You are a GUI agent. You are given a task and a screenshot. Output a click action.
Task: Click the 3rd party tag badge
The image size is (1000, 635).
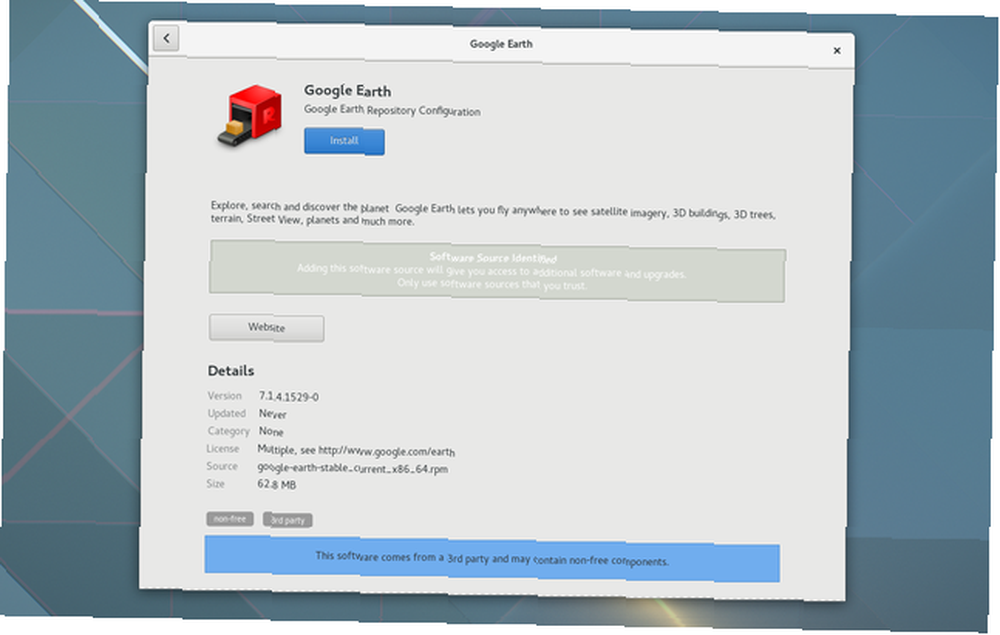(288, 520)
